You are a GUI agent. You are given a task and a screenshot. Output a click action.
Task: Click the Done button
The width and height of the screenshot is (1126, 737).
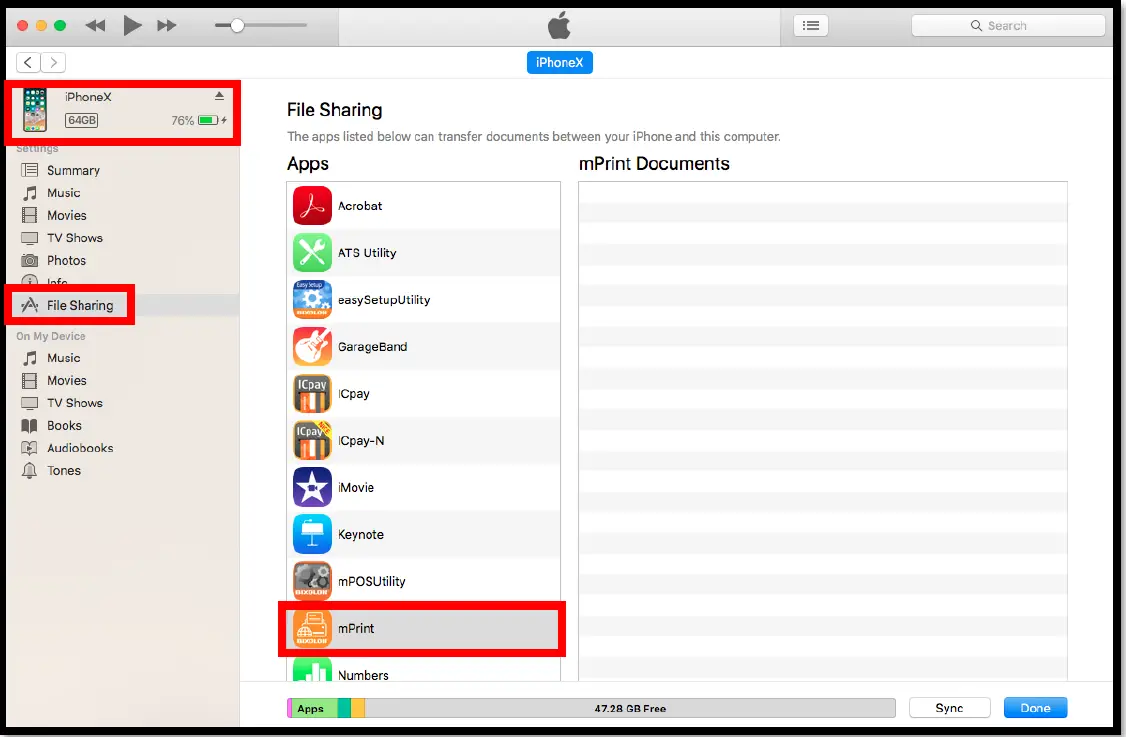(1035, 707)
